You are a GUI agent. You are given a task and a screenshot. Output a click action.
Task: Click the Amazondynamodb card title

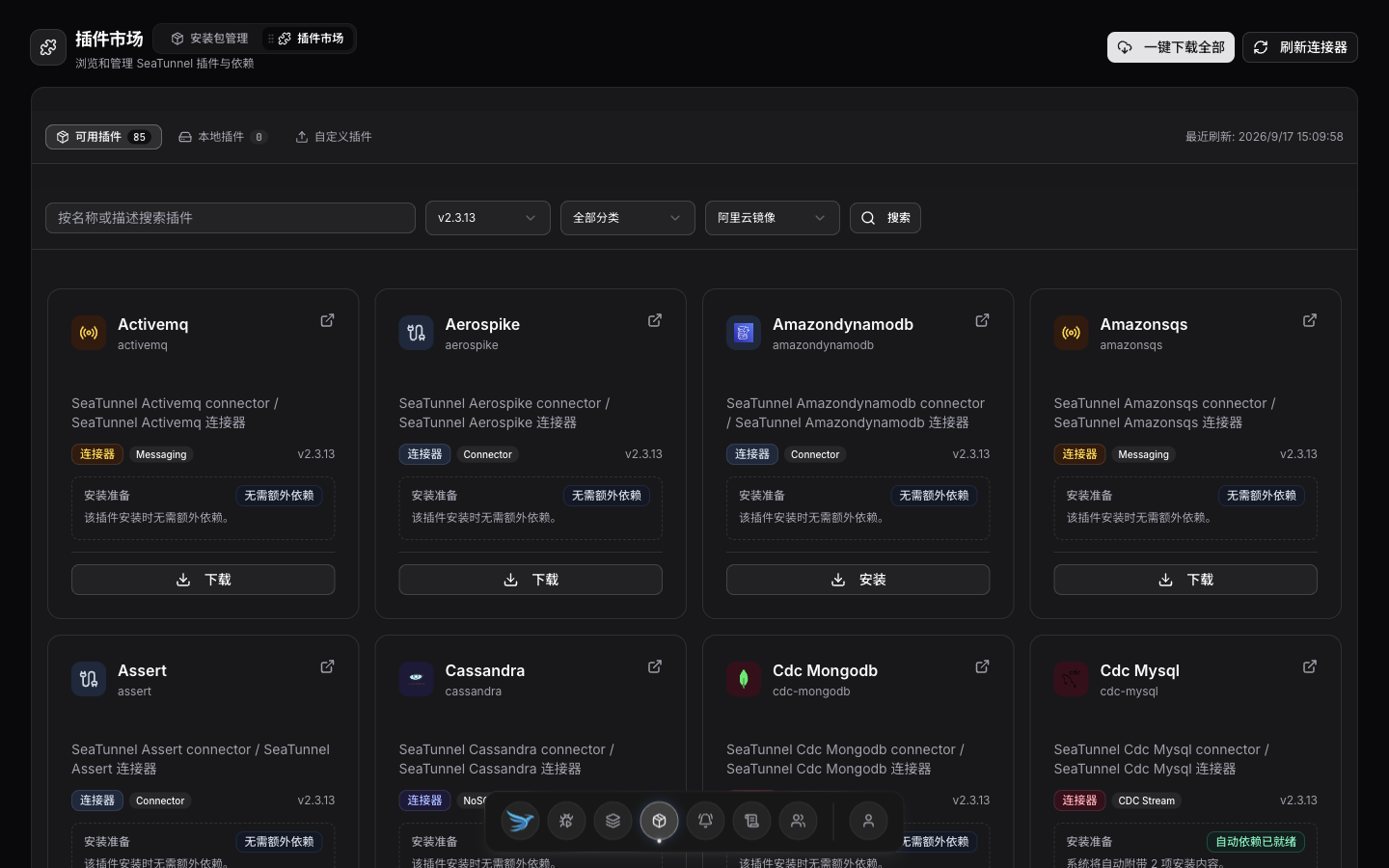click(843, 324)
